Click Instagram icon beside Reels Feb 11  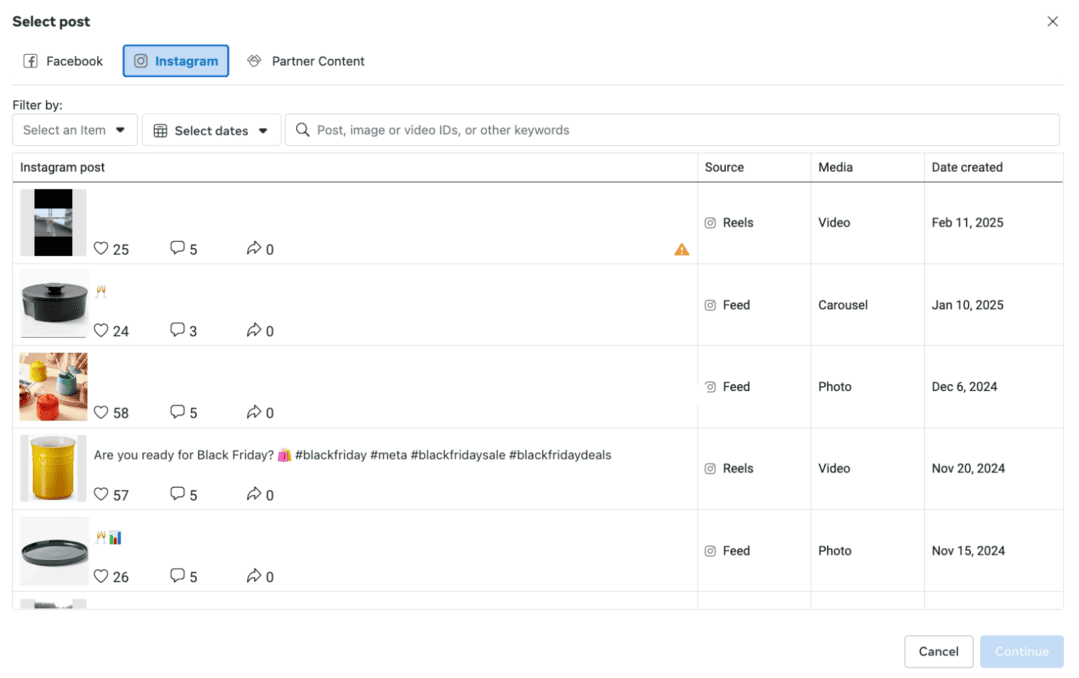710,223
